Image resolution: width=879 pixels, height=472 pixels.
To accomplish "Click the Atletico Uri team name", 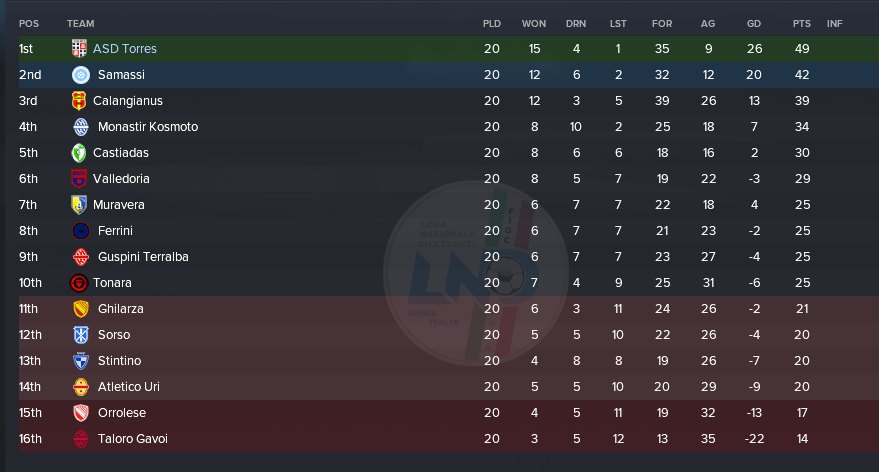I will (x=128, y=387).
